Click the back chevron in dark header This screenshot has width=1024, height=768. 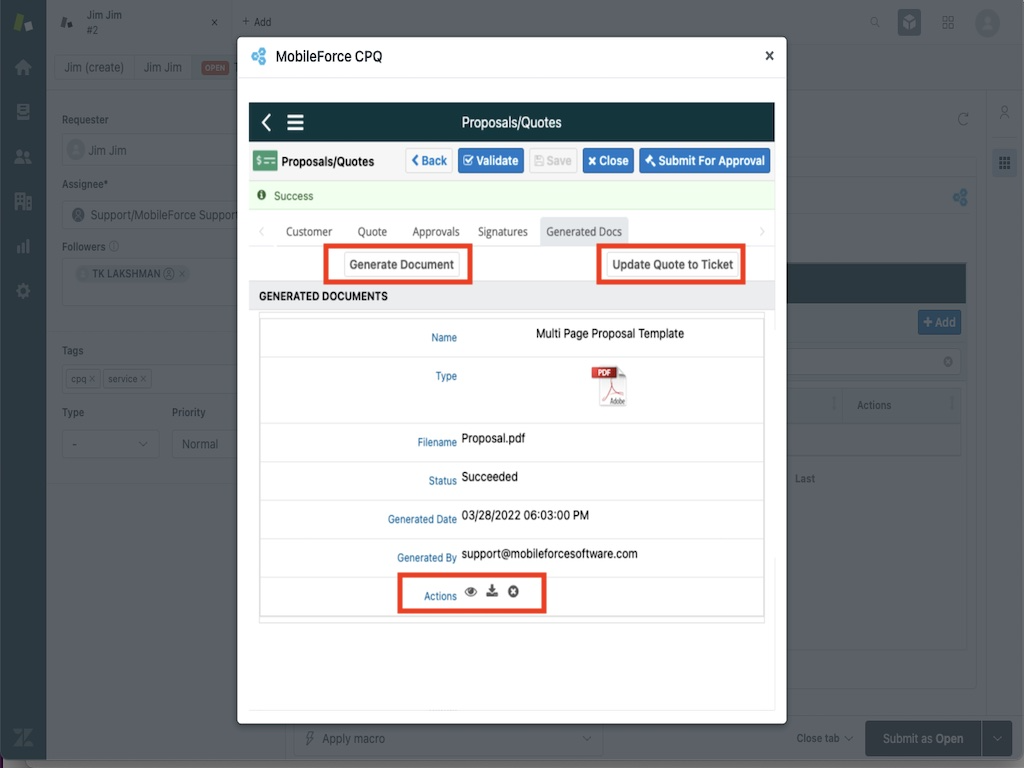266,123
